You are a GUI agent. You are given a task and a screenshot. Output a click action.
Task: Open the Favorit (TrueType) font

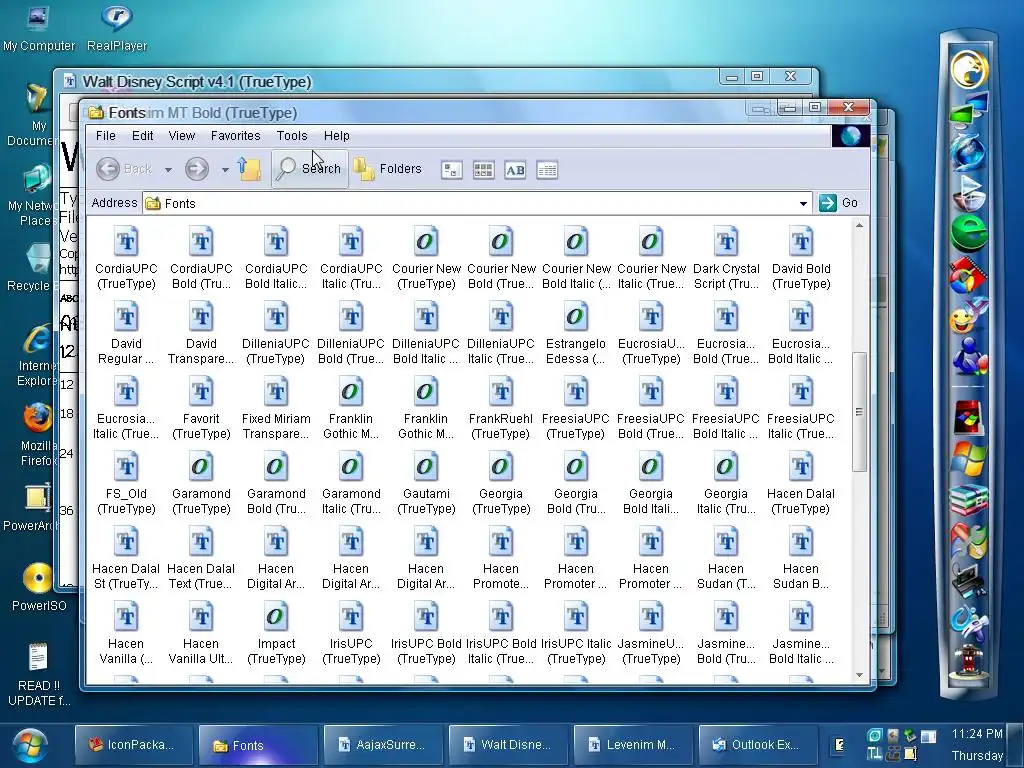(201, 409)
